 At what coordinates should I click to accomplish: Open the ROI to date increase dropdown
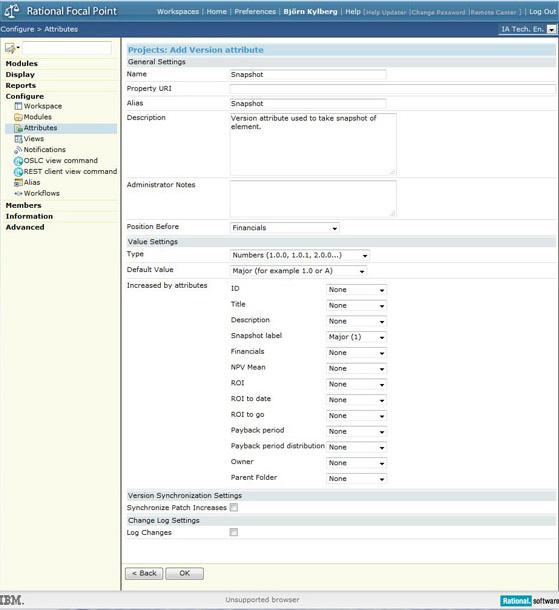click(356, 400)
